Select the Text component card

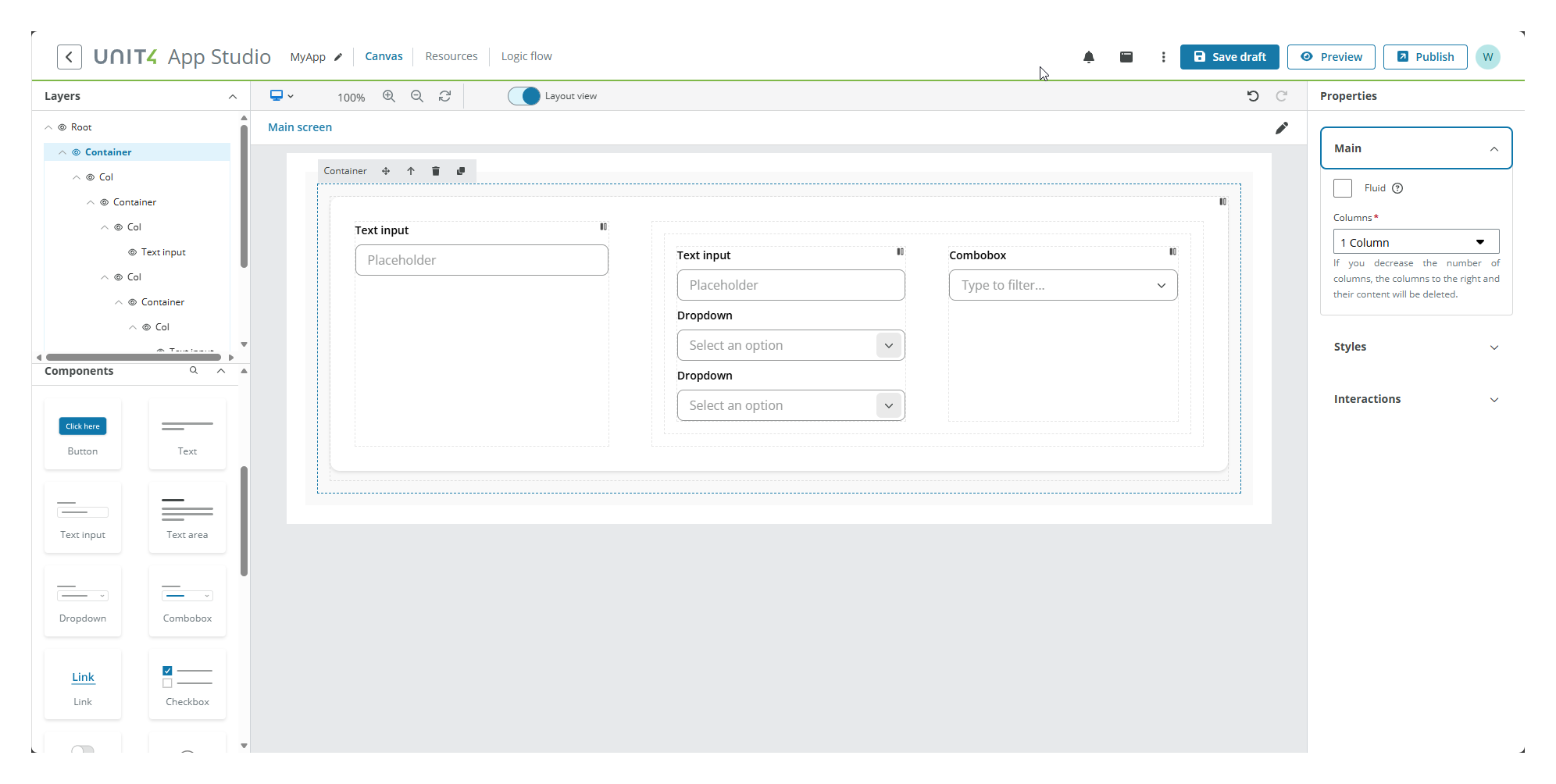pyautogui.click(x=187, y=434)
